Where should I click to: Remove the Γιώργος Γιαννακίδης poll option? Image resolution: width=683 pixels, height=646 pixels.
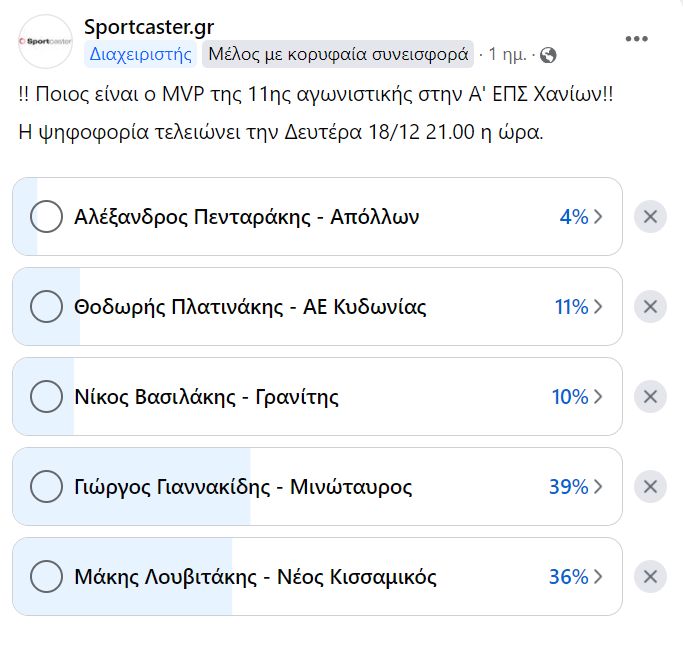coord(650,487)
